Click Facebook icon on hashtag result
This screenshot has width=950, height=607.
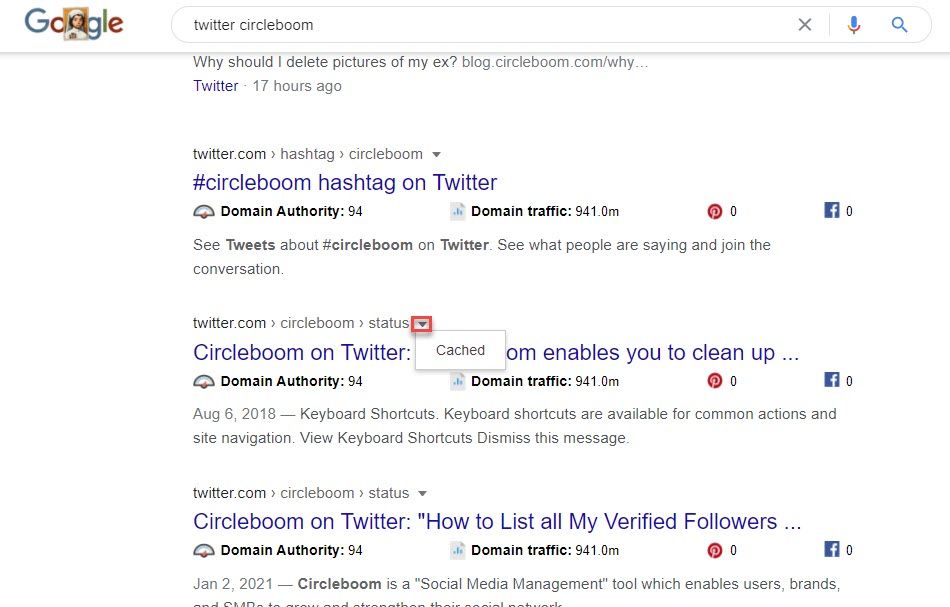pos(831,211)
